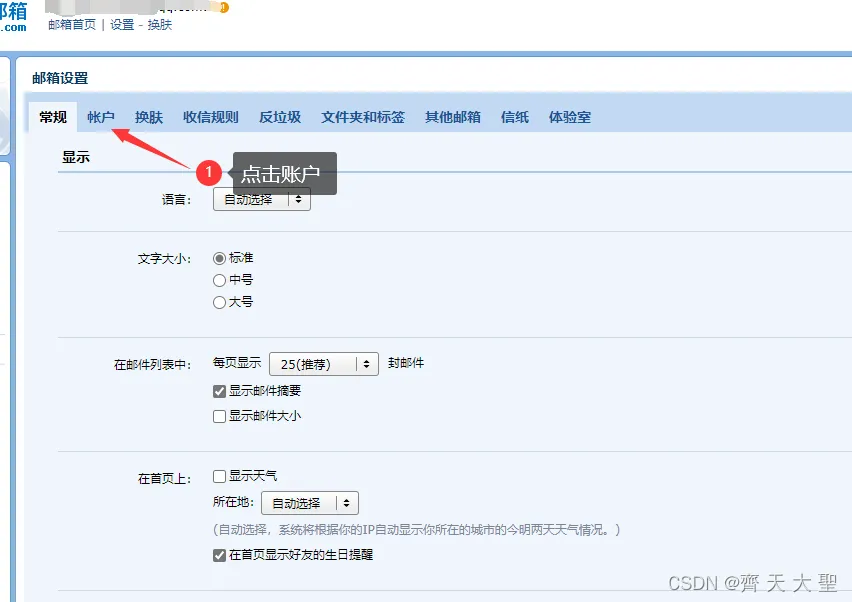Open the 帐户 settings tab
This screenshot has width=852, height=602.
(101, 117)
